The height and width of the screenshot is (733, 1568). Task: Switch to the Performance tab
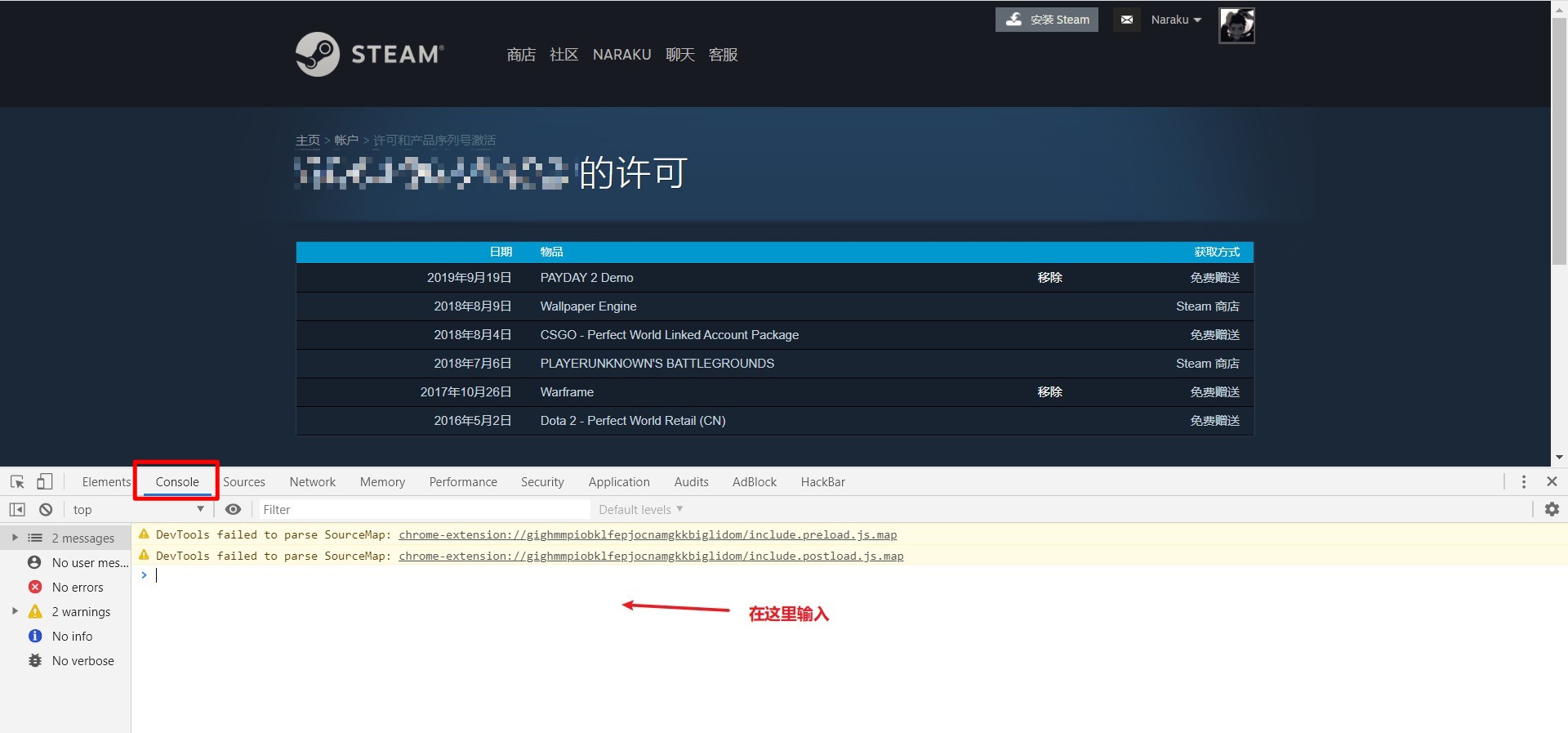coord(463,482)
